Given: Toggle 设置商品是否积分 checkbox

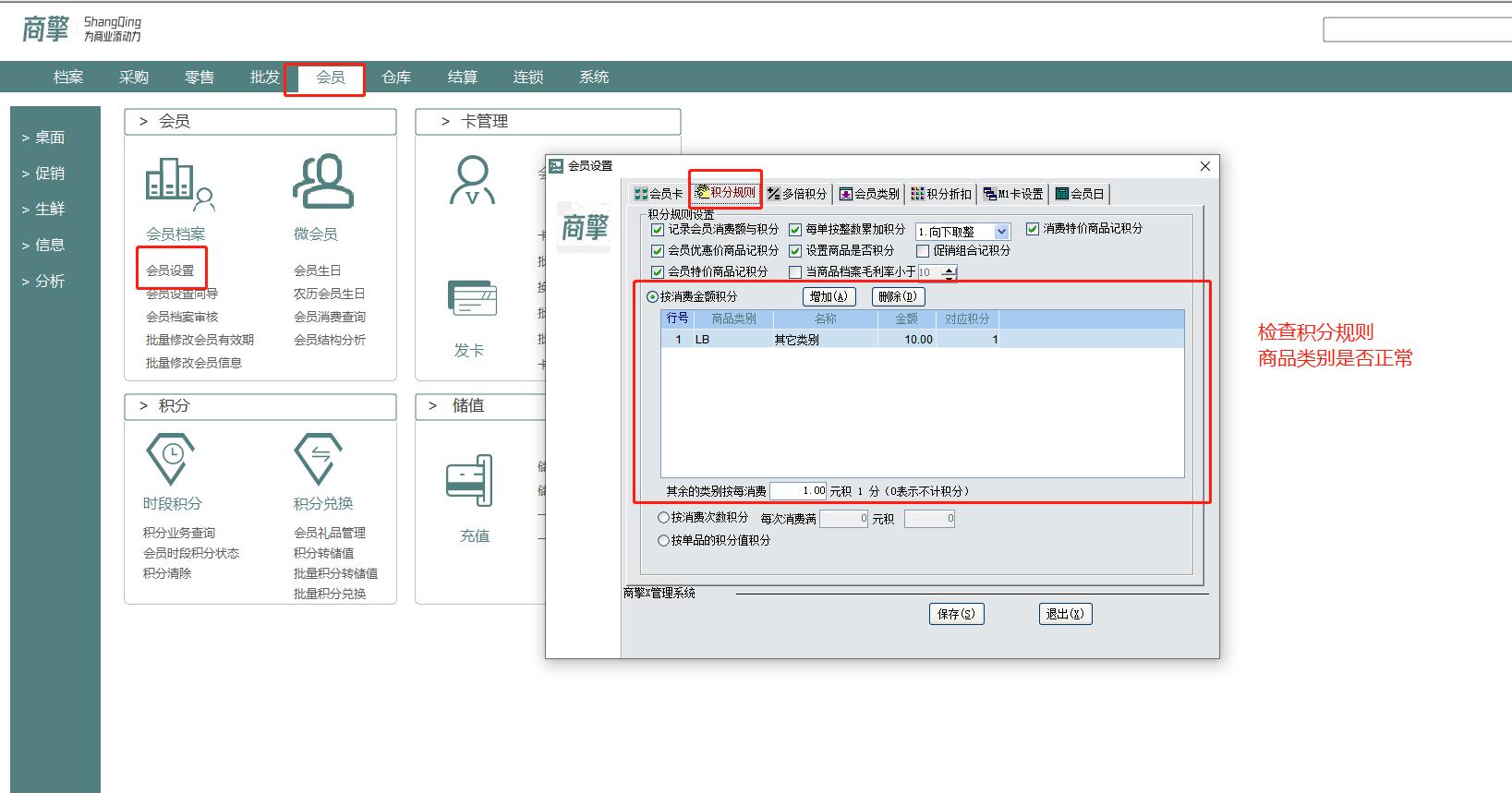Looking at the screenshot, I should click(795, 250).
